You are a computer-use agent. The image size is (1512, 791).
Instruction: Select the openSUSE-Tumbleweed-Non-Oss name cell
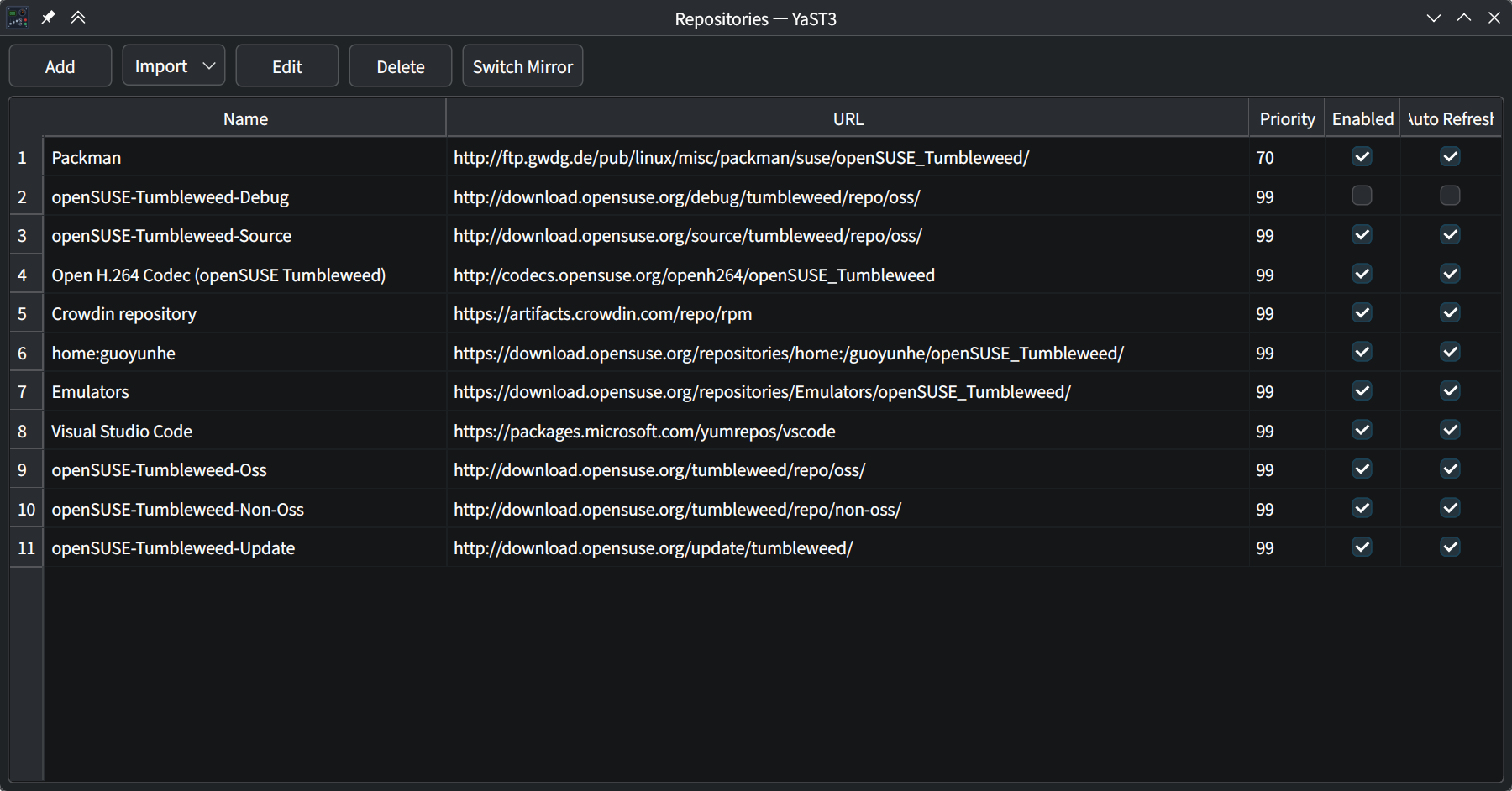point(245,509)
